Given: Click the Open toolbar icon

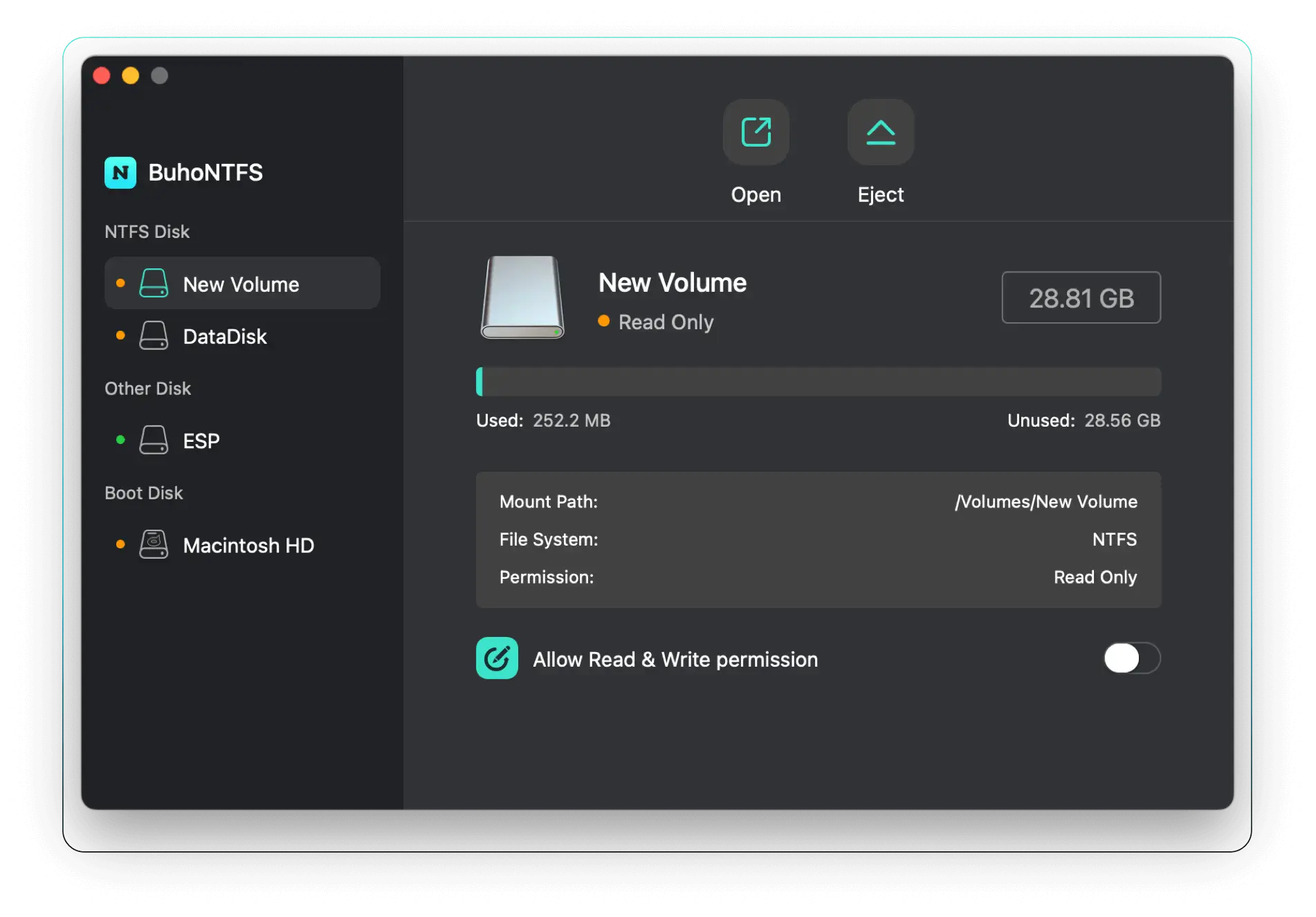Looking at the screenshot, I should tap(756, 132).
